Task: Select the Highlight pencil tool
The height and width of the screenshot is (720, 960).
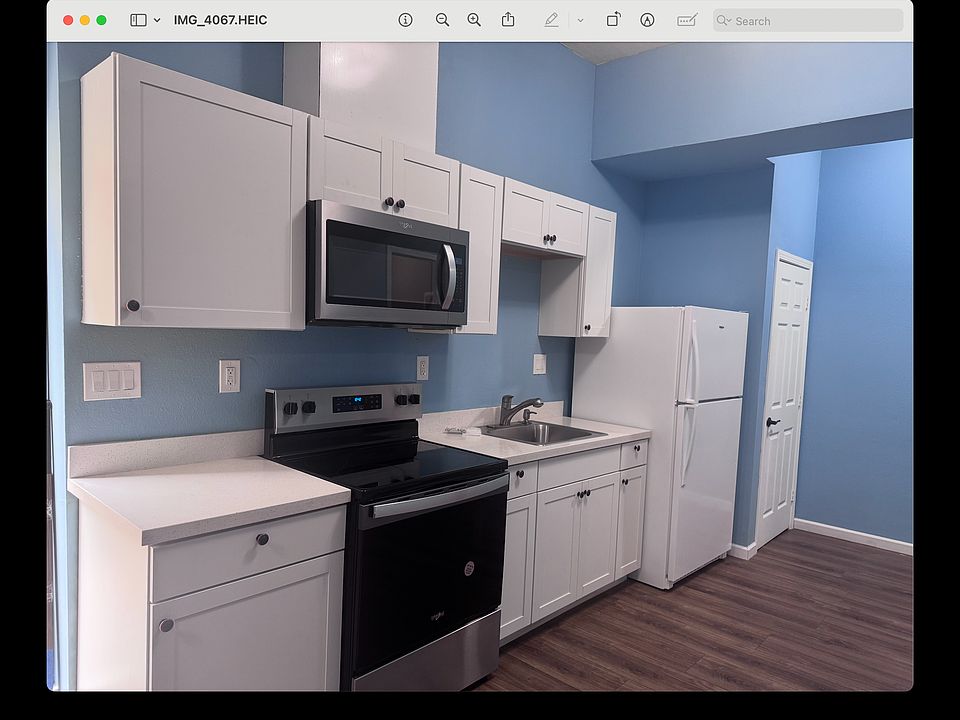Action: click(551, 20)
